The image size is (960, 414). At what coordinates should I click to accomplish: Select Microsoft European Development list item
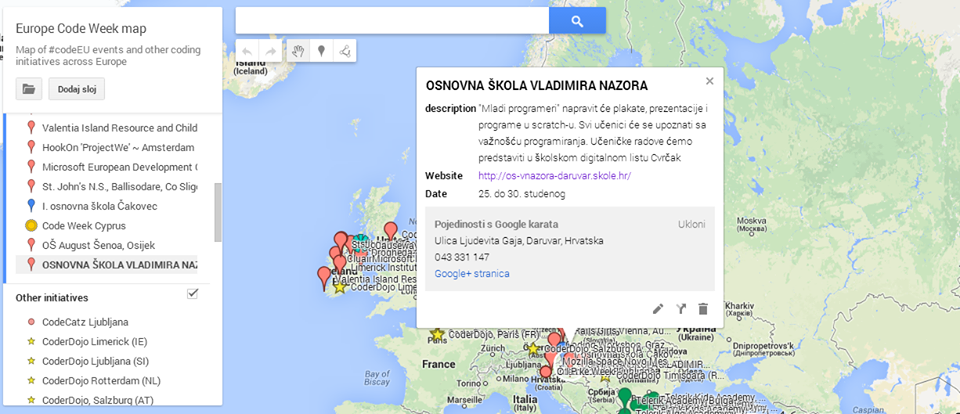(x=119, y=167)
